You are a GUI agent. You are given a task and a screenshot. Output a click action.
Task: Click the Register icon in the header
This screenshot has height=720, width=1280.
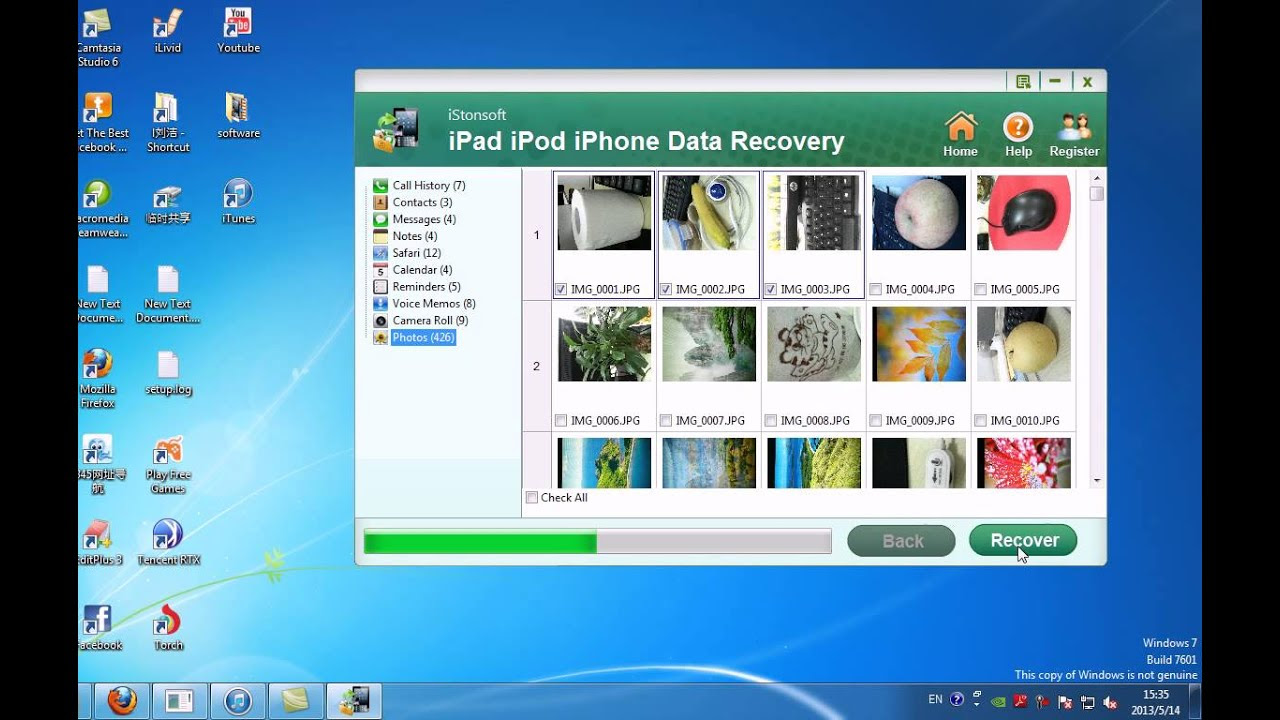pyautogui.click(x=1074, y=134)
